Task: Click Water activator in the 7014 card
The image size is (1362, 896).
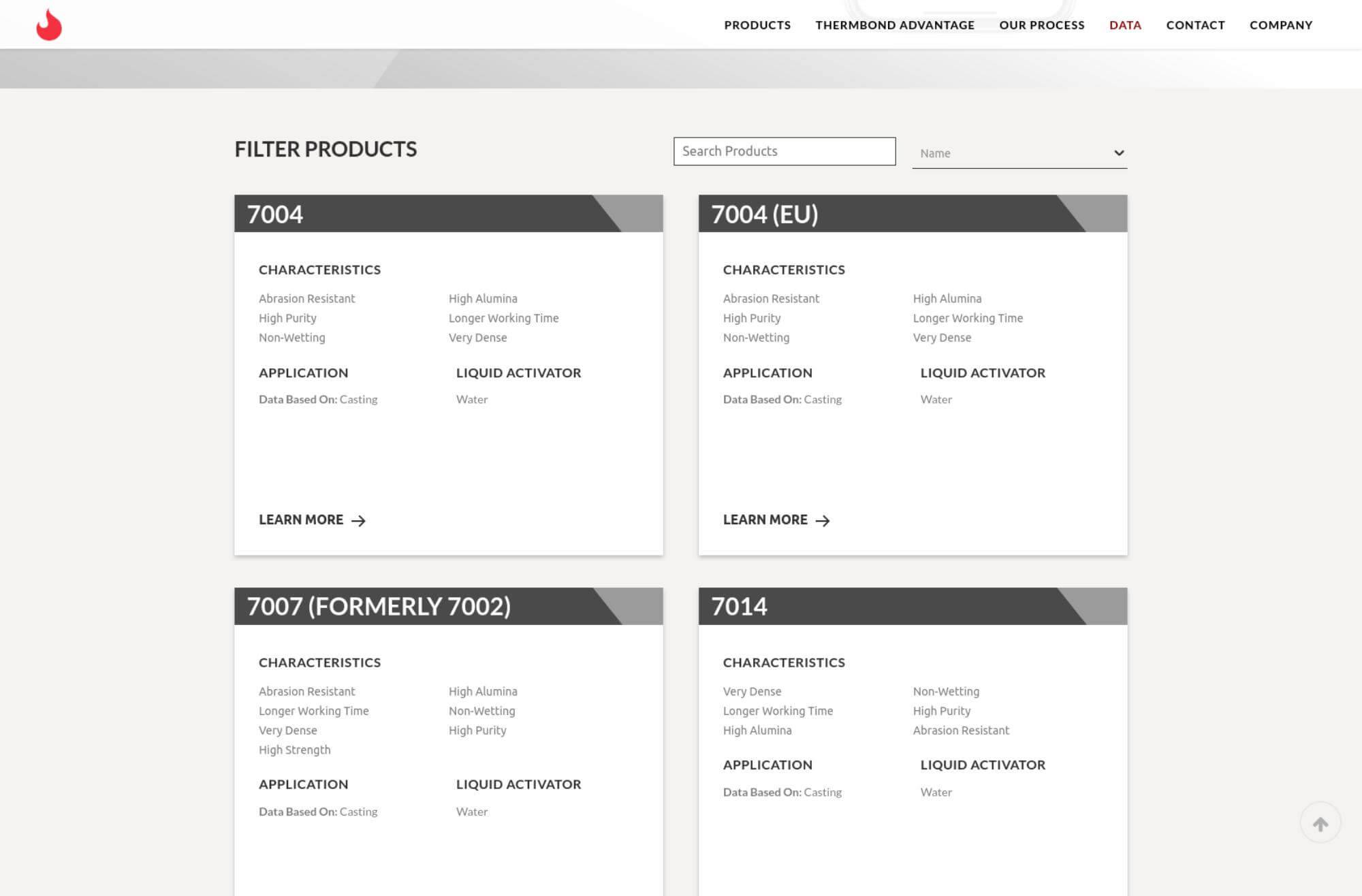Action: coord(936,793)
